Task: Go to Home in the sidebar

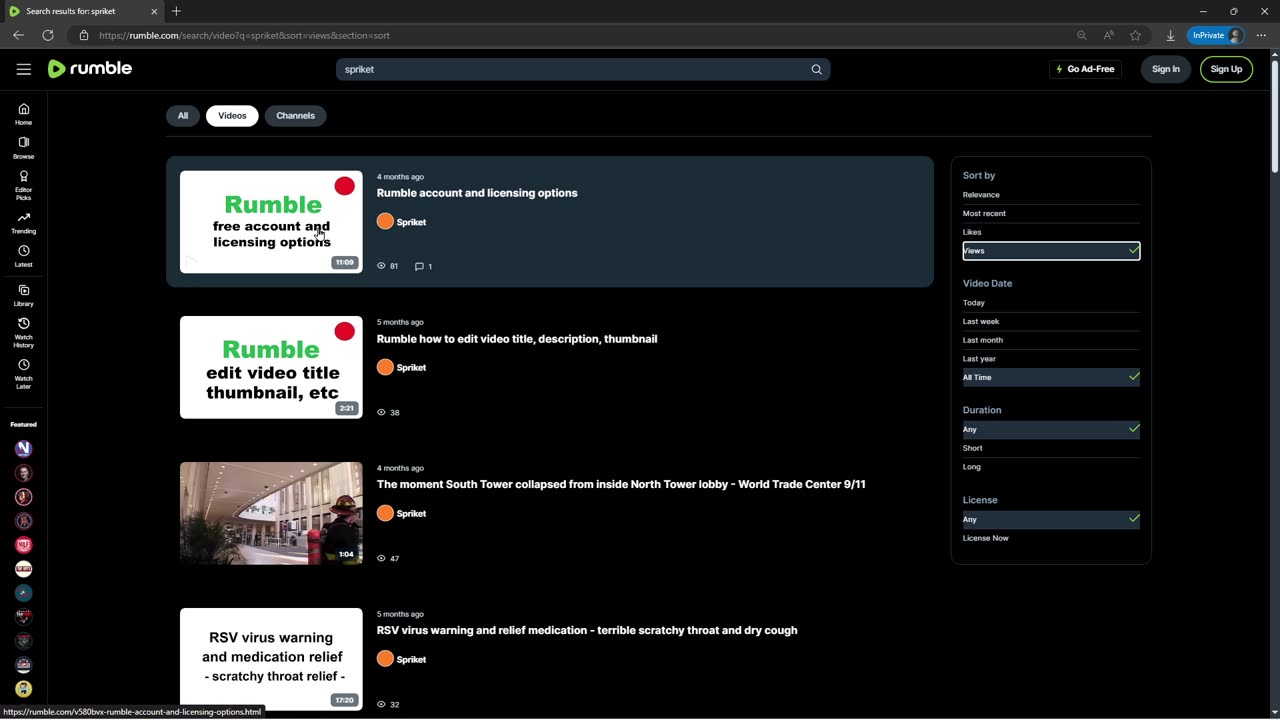Action: click(x=24, y=114)
